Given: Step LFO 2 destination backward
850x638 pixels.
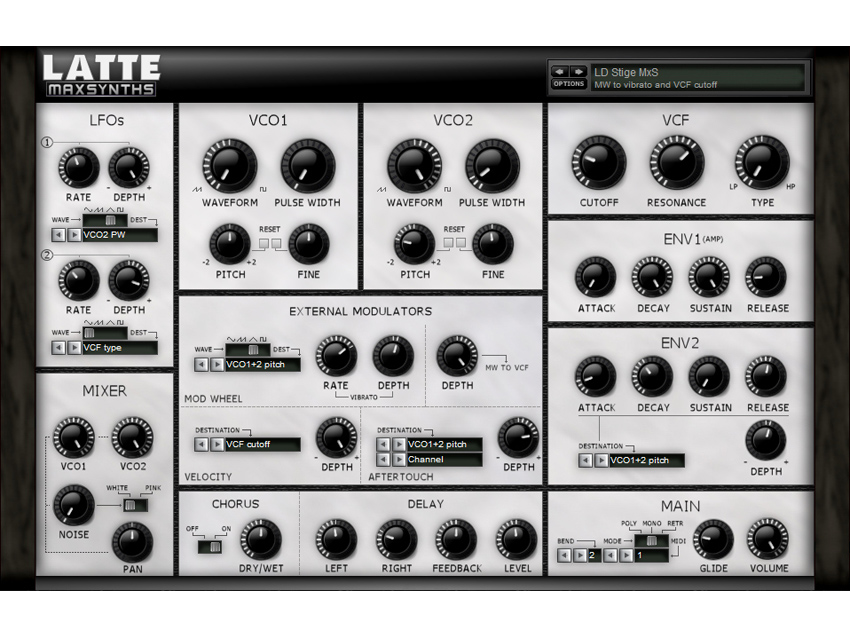Looking at the screenshot, I should [x=58, y=348].
